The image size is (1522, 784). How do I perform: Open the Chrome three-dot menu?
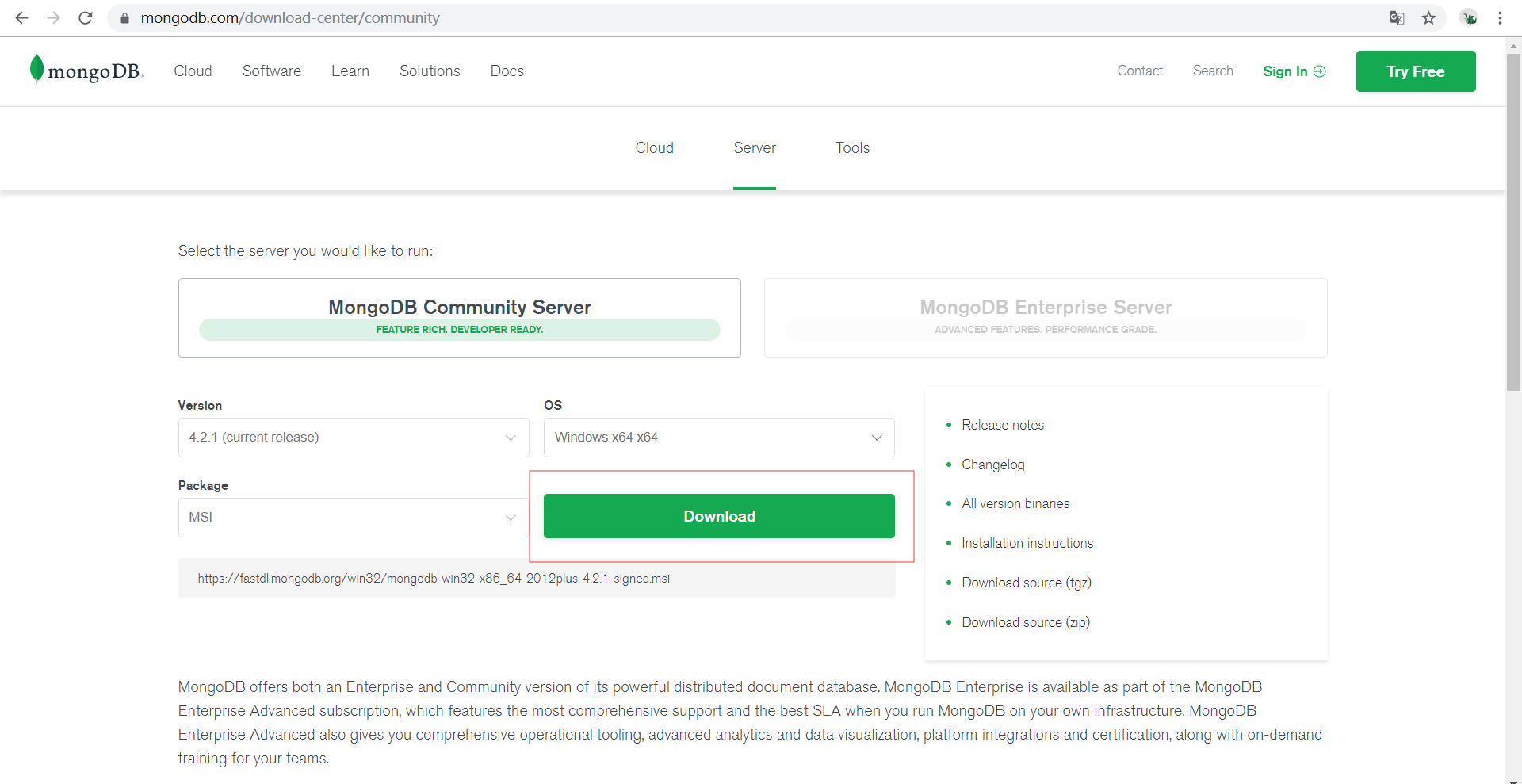[x=1500, y=17]
